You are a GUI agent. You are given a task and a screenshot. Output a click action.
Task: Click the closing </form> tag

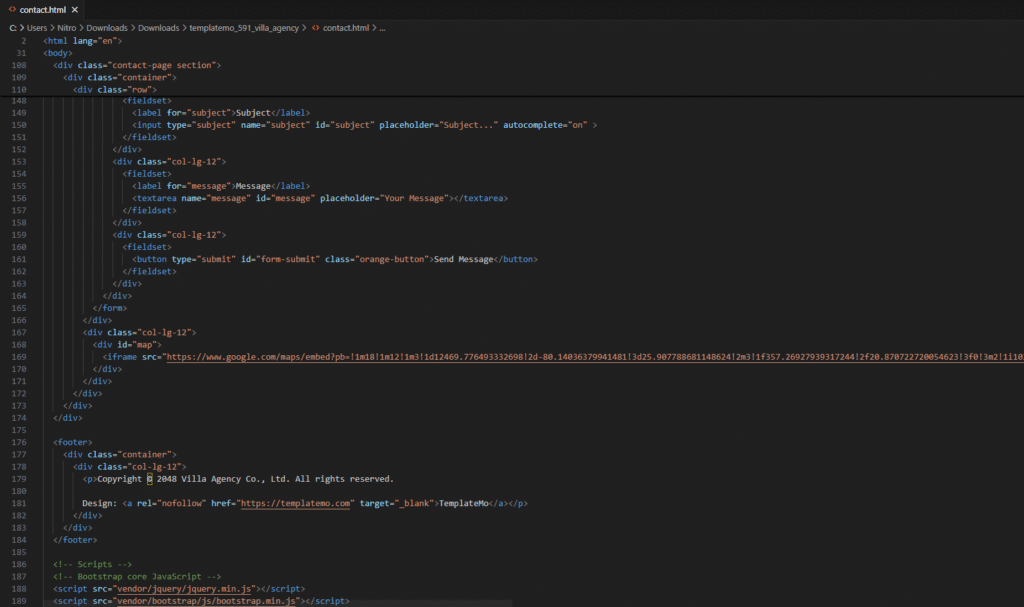pyautogui.click(x=110, y=308)
